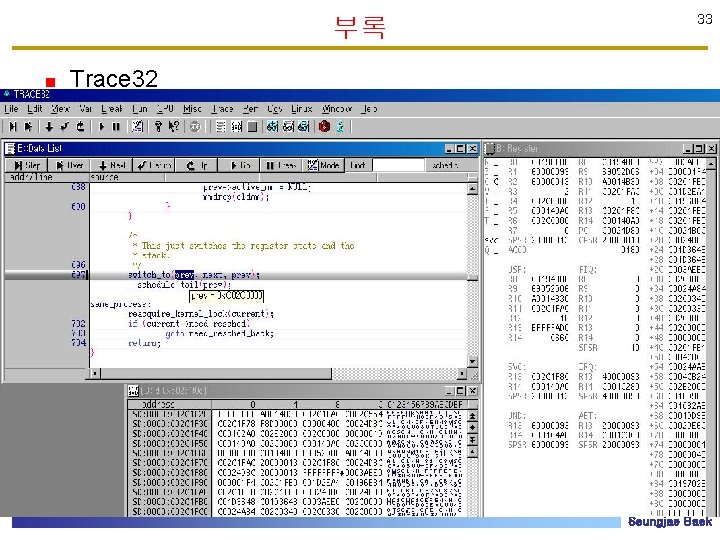Open the File menu
Image resolution: width=720 pixels, height=540 pixels.
pyautogui.click(x=11, y=109)
